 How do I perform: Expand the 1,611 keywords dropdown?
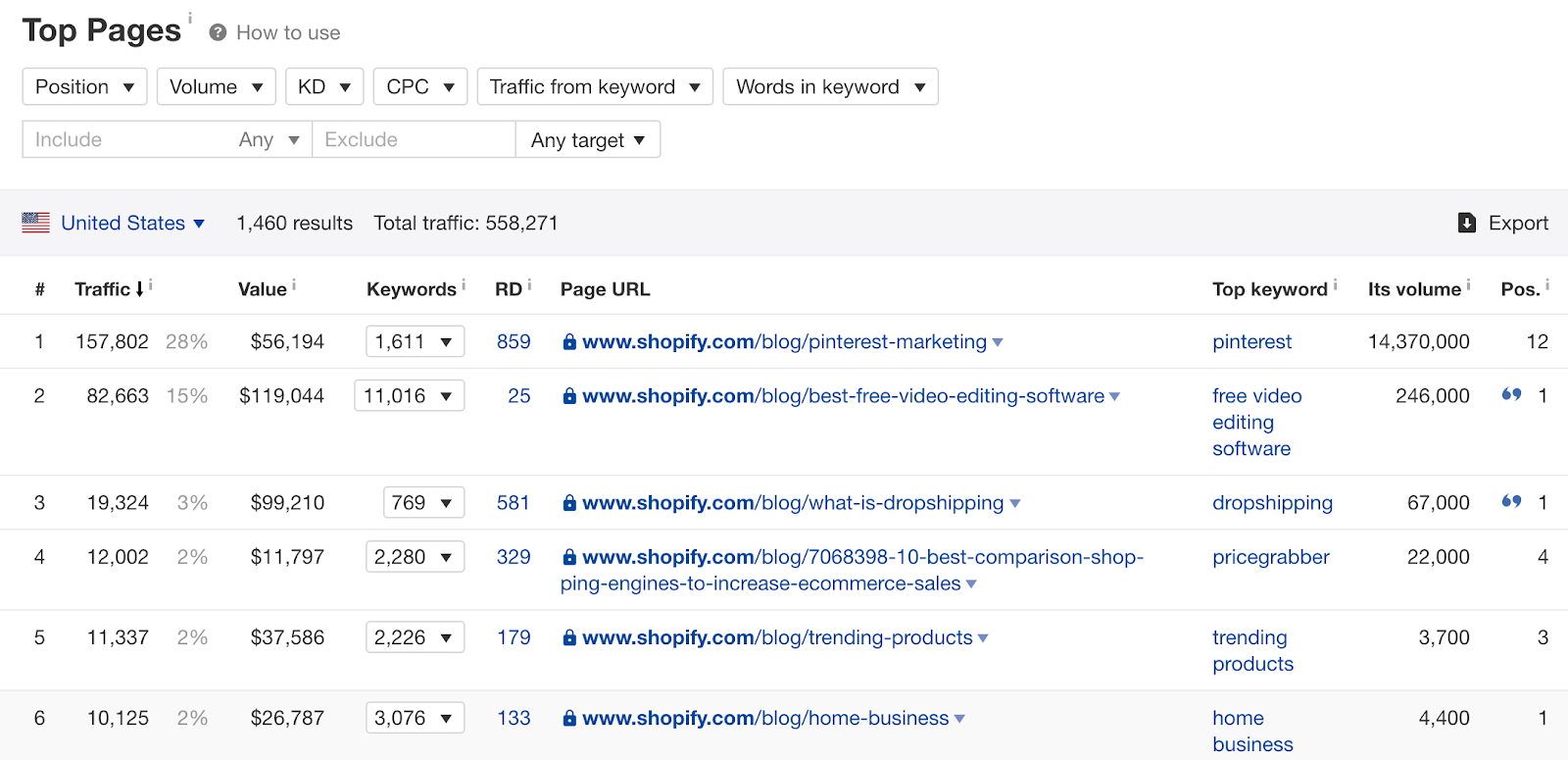[x=415, y=341]
